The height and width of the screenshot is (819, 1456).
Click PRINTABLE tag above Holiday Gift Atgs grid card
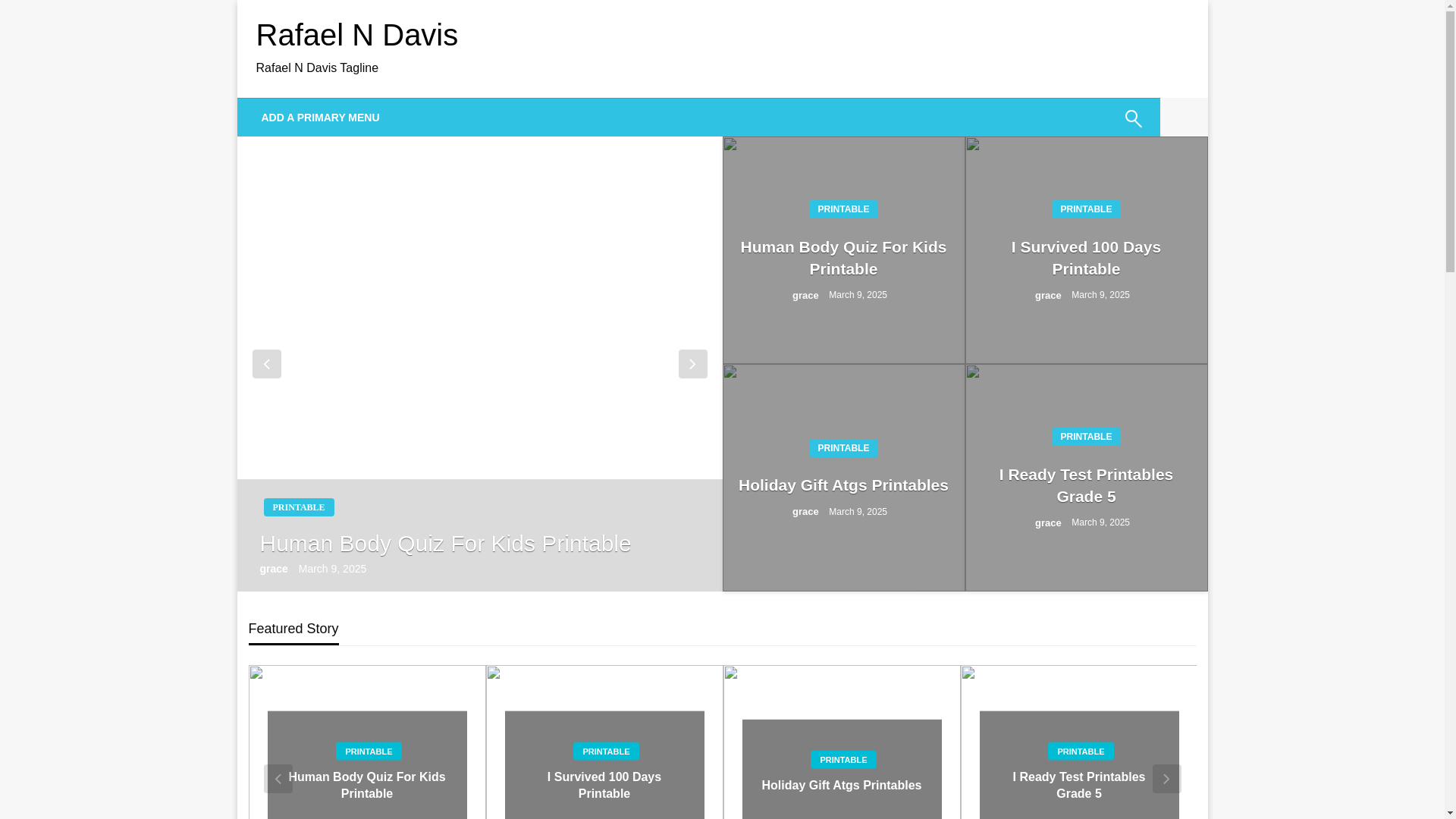[843, 448]
